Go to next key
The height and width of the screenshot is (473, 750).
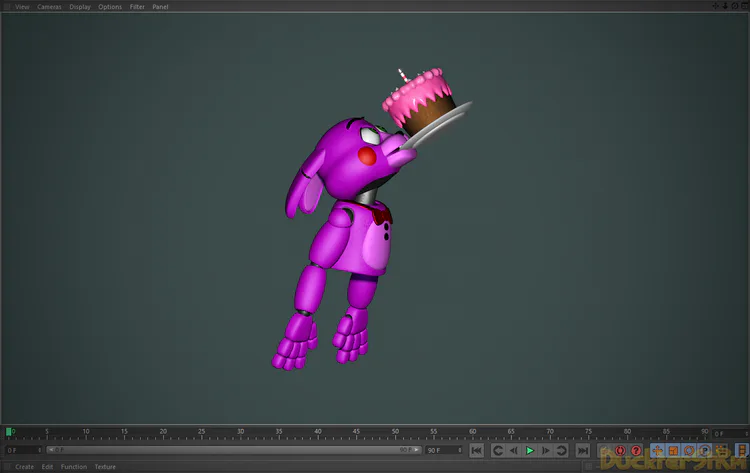coord(562,451)
